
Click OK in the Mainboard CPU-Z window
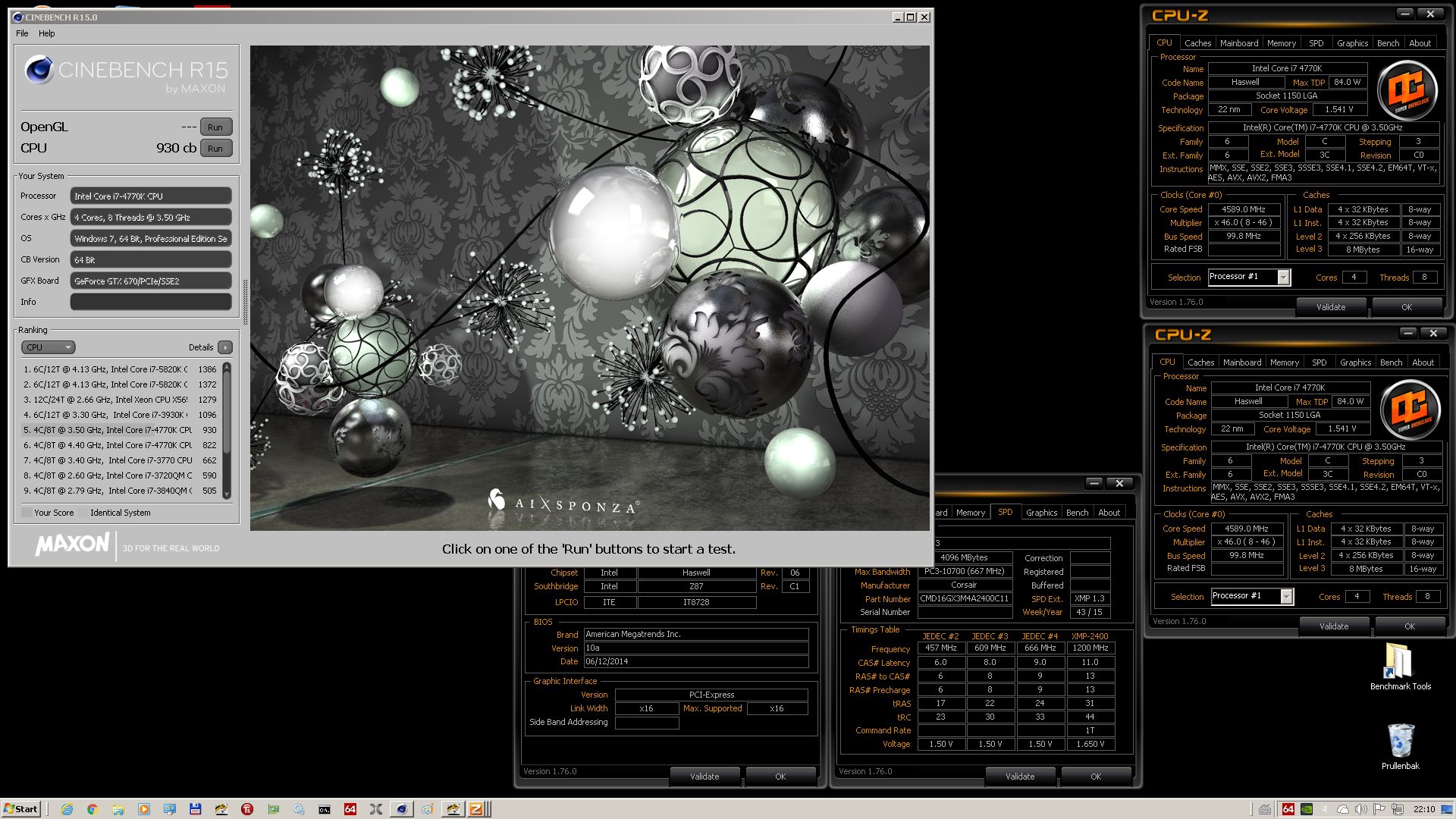tap(780, 777)
